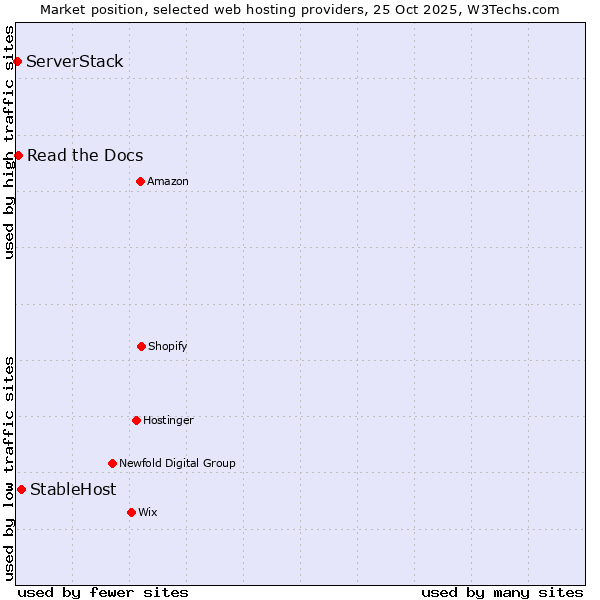The height and width of the screenshot is (600, 600).
Task: Select the 'used by low traffic sites' label
Action: (9, 468)
